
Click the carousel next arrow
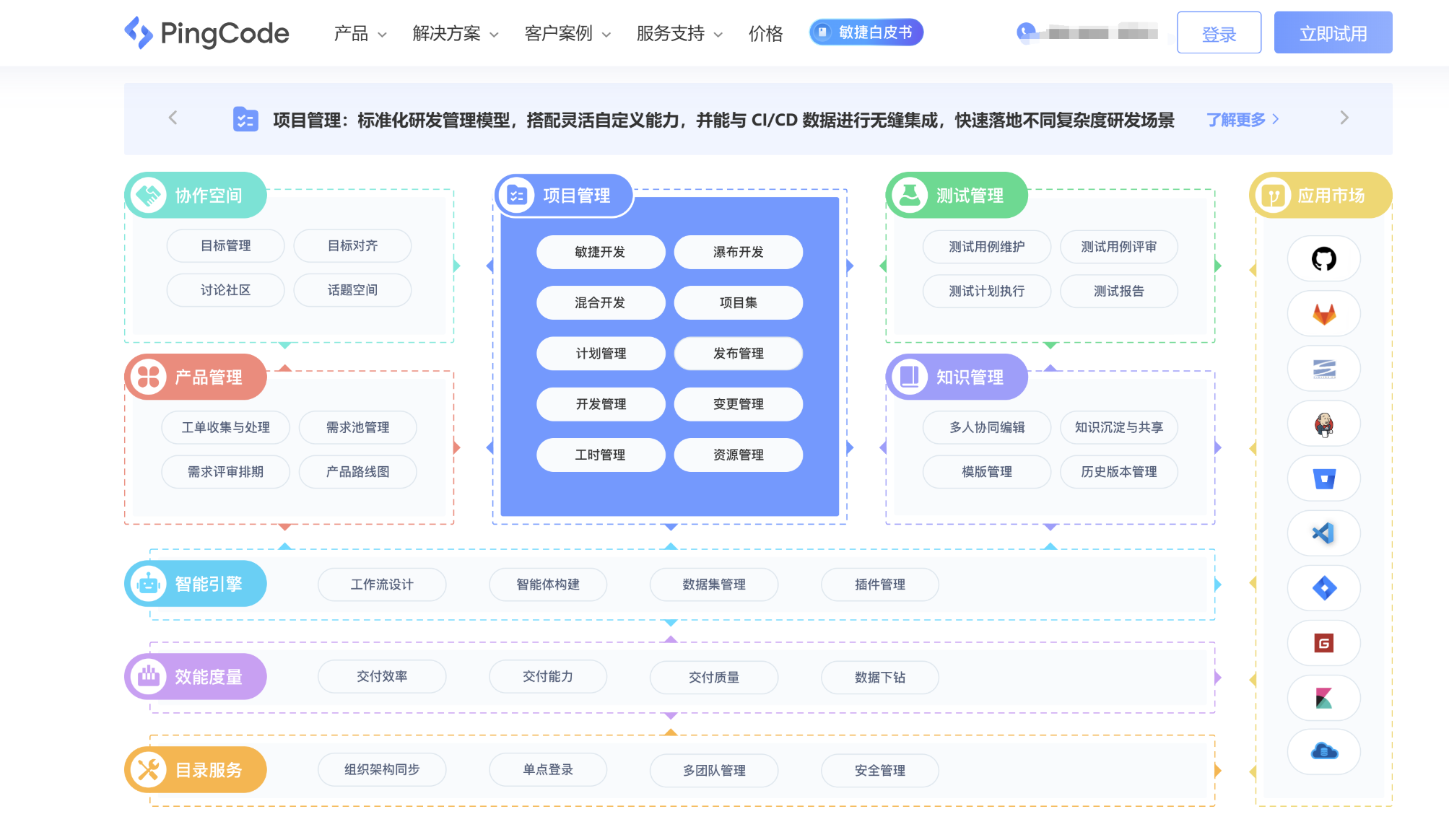[1344, 118]
